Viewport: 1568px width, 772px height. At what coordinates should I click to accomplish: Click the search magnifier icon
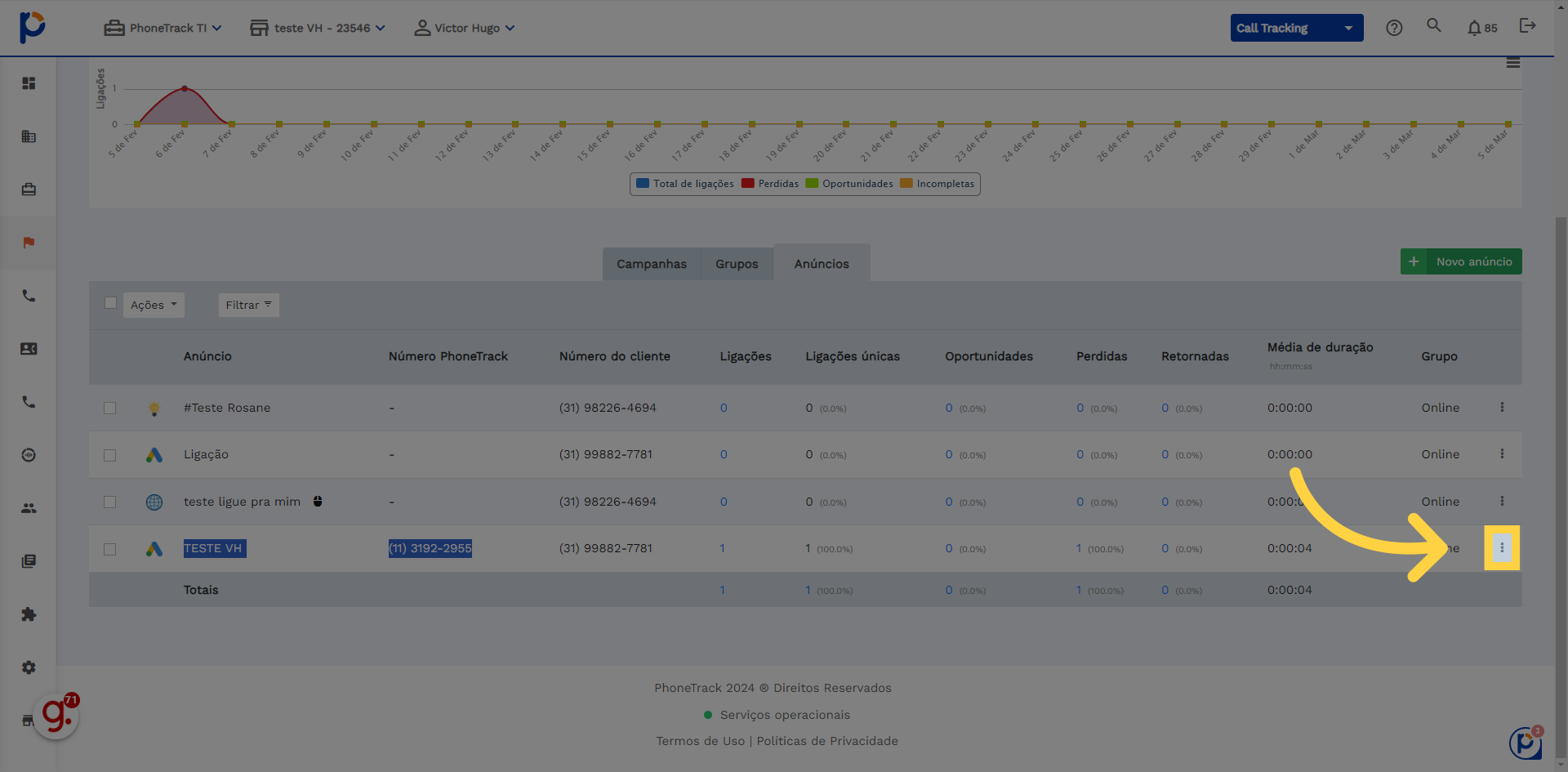click(1434, 26)
